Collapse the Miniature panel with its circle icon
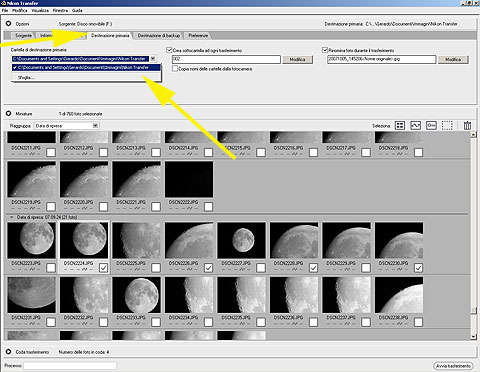 [x=9, y=114]
